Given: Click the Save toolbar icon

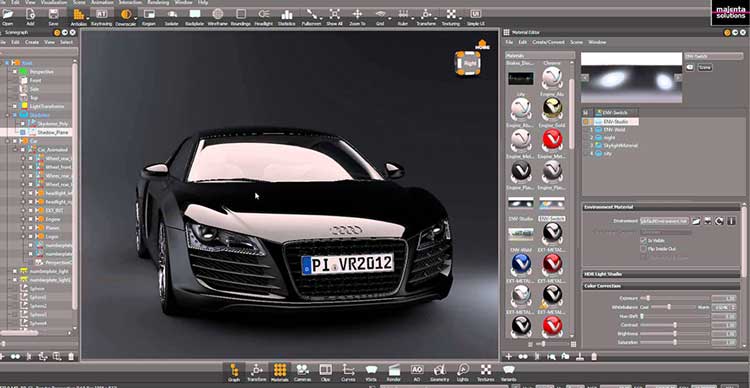Looking at the screenshot, I should [x=54, y=14].
